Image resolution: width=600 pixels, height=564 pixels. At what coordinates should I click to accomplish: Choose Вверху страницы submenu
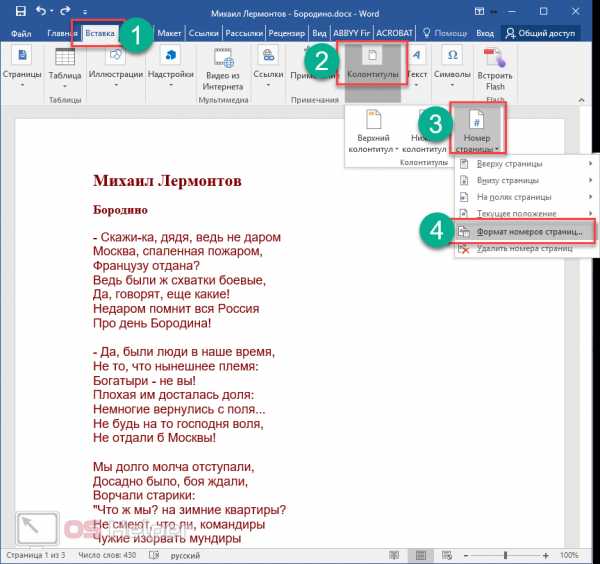point(525,164)
